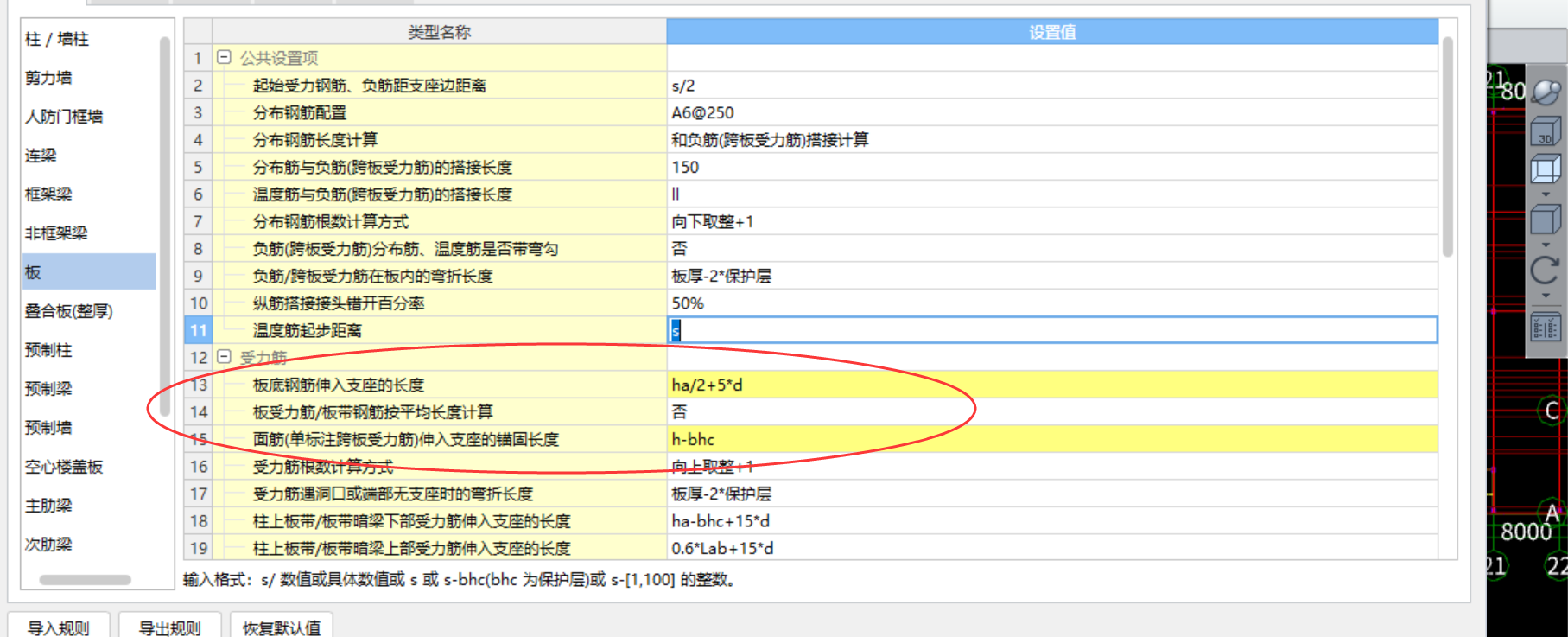This screenshot has height=637, width=1568.
Task: Click the wireframe cube display icon
Action: click(1546, 169)
